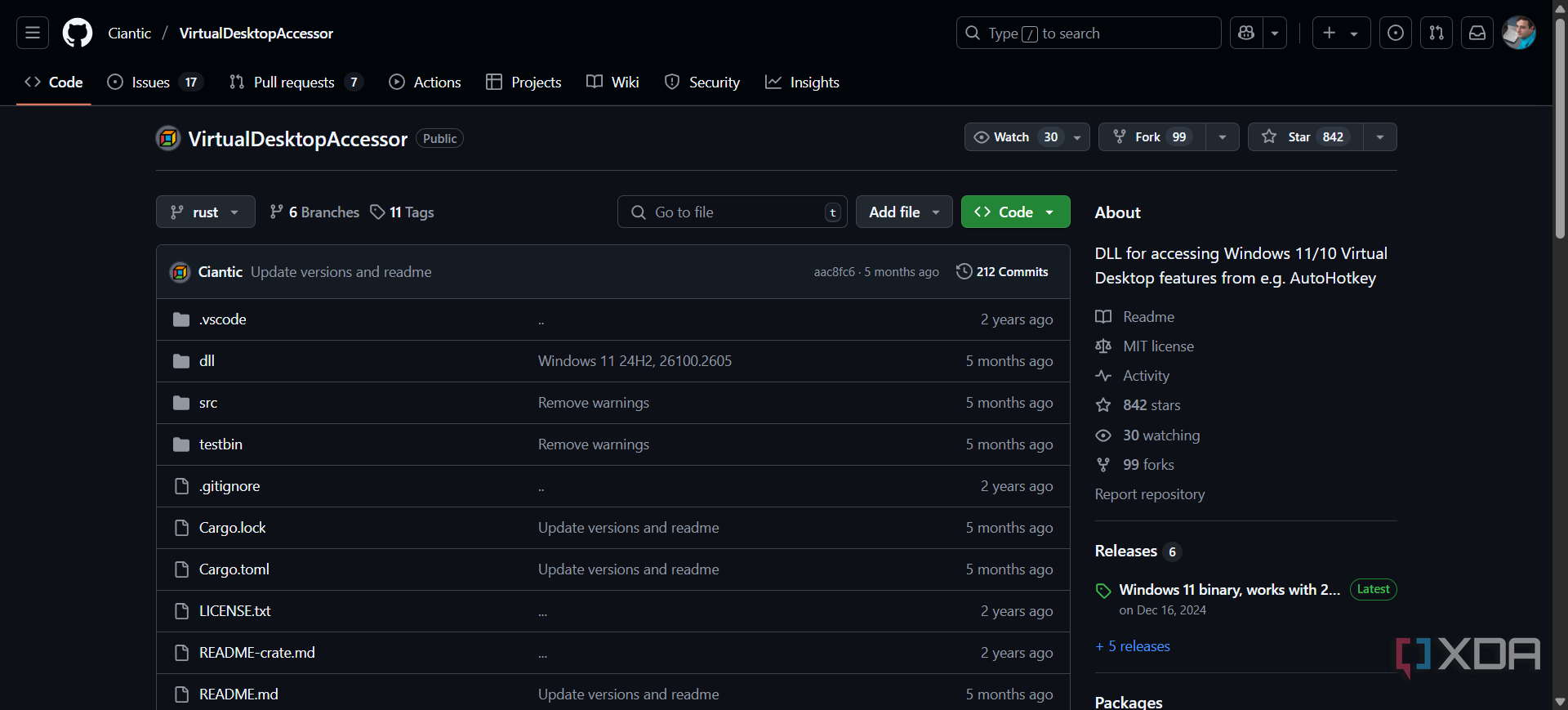
Task: View 6 Branches link
Action: [314, 212]
